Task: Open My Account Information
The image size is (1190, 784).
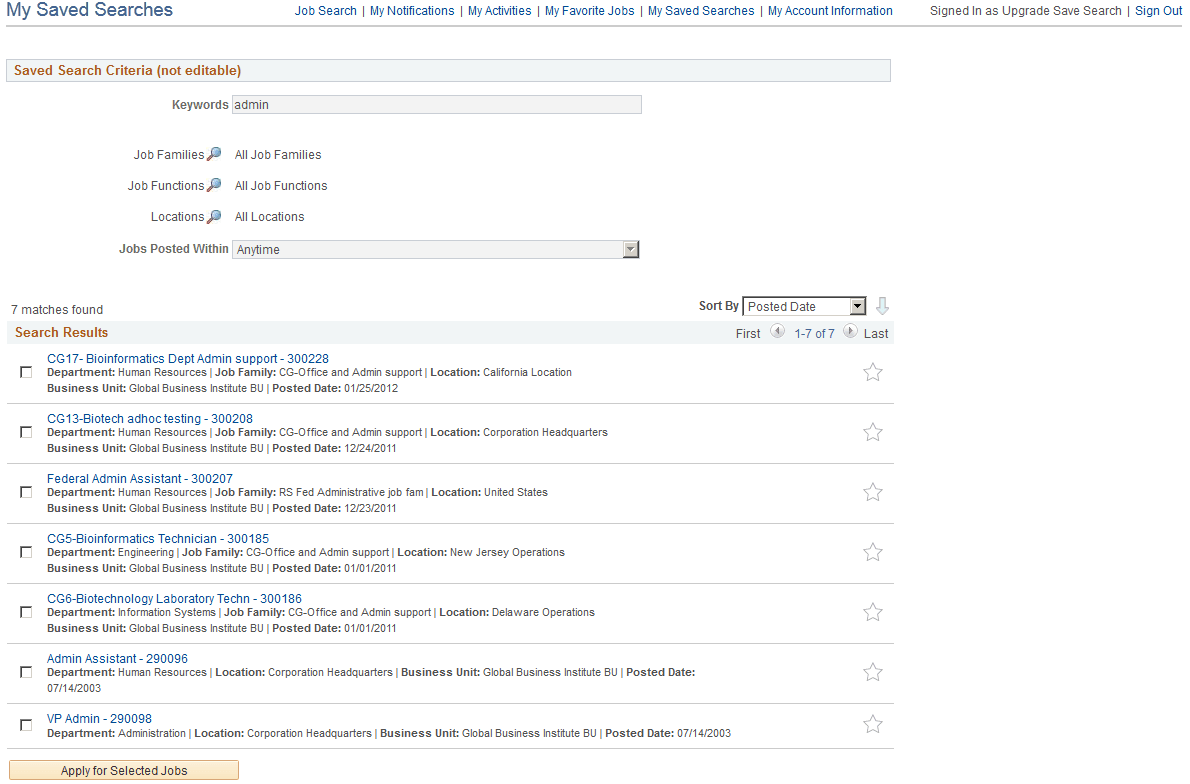Action: [x=830, y=11]
